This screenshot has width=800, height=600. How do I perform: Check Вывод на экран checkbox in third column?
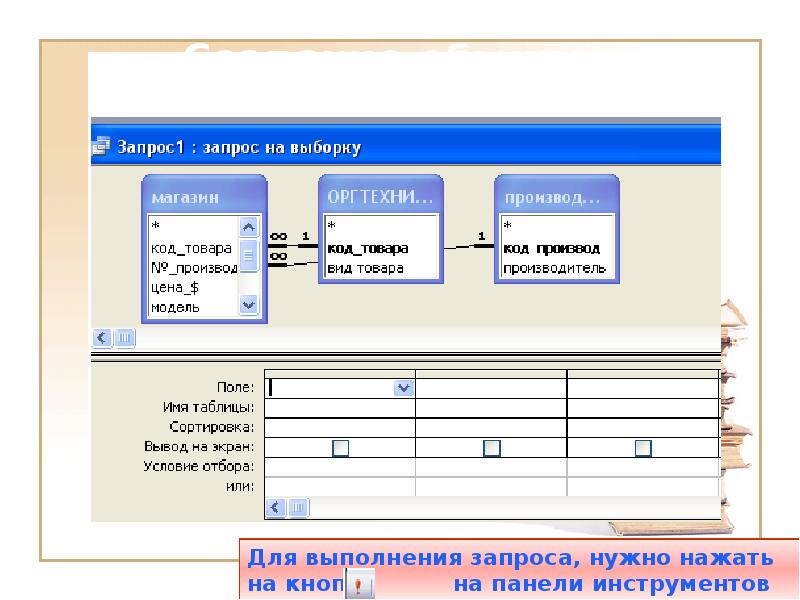pos(643,448)
